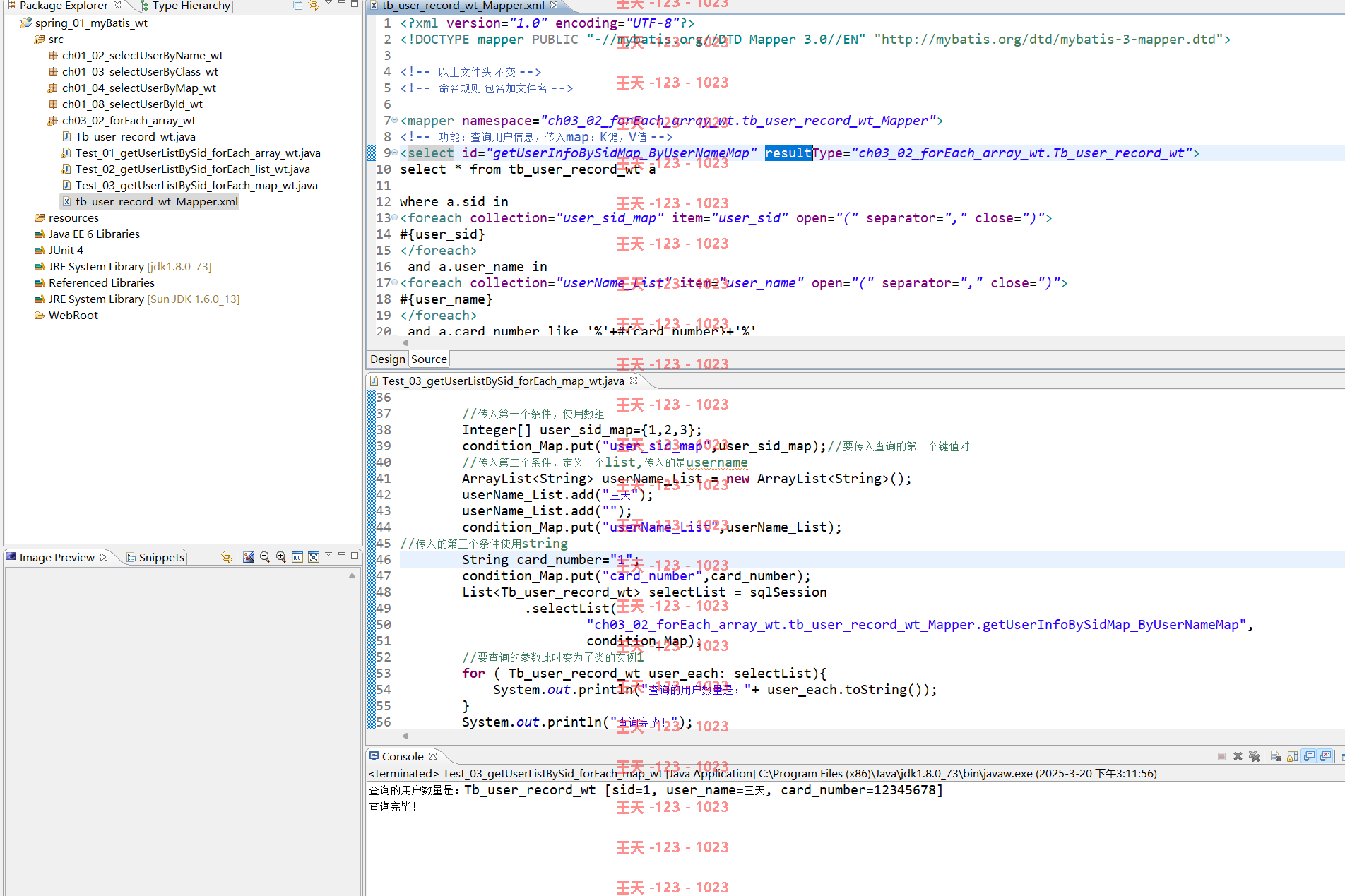
Task: Click Terminate button in Console toolbar
Action: coord(1221,756)
